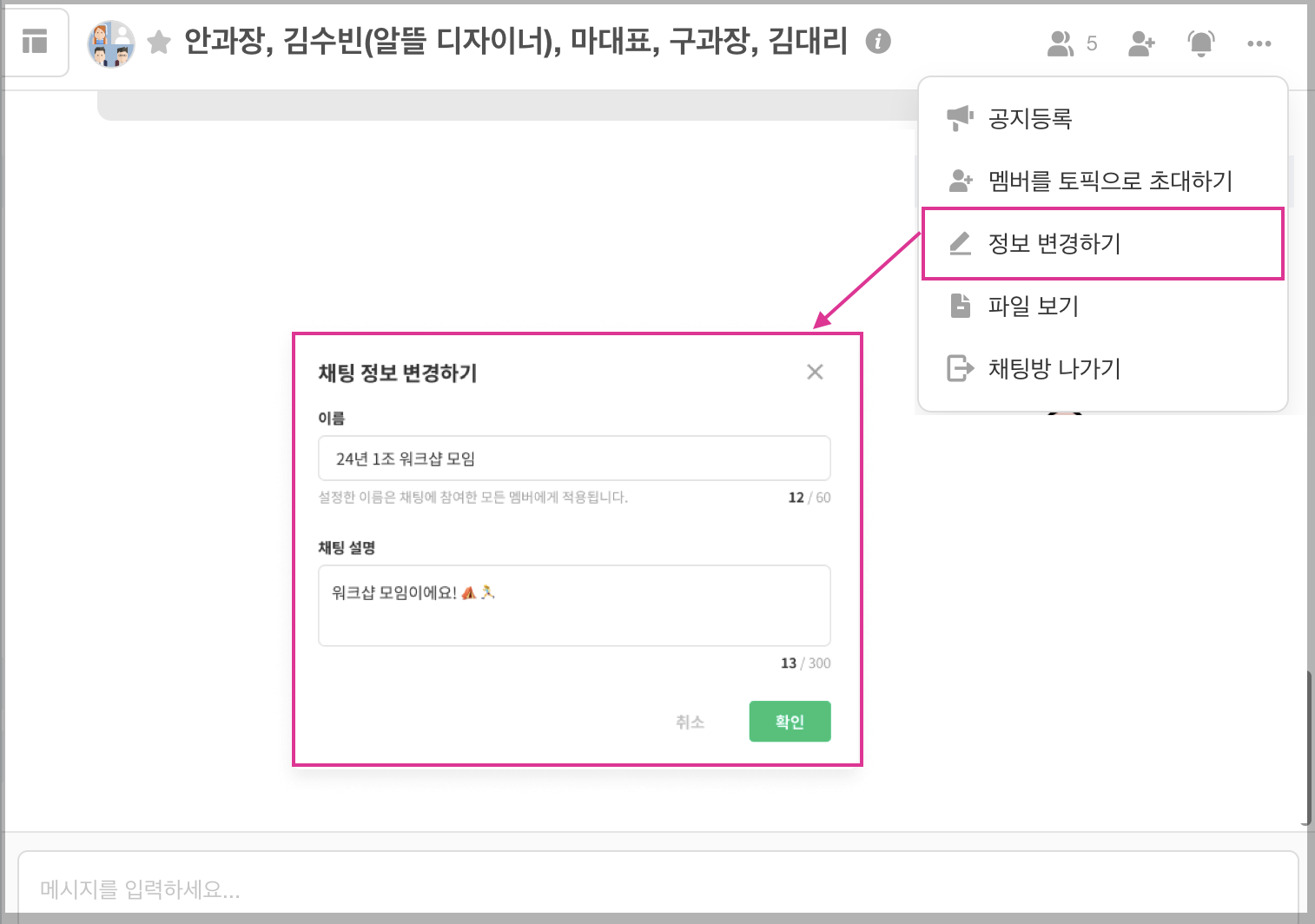
Task: Select 정보 변경하기 from the menu
Action: click(x=1054, y=243)
